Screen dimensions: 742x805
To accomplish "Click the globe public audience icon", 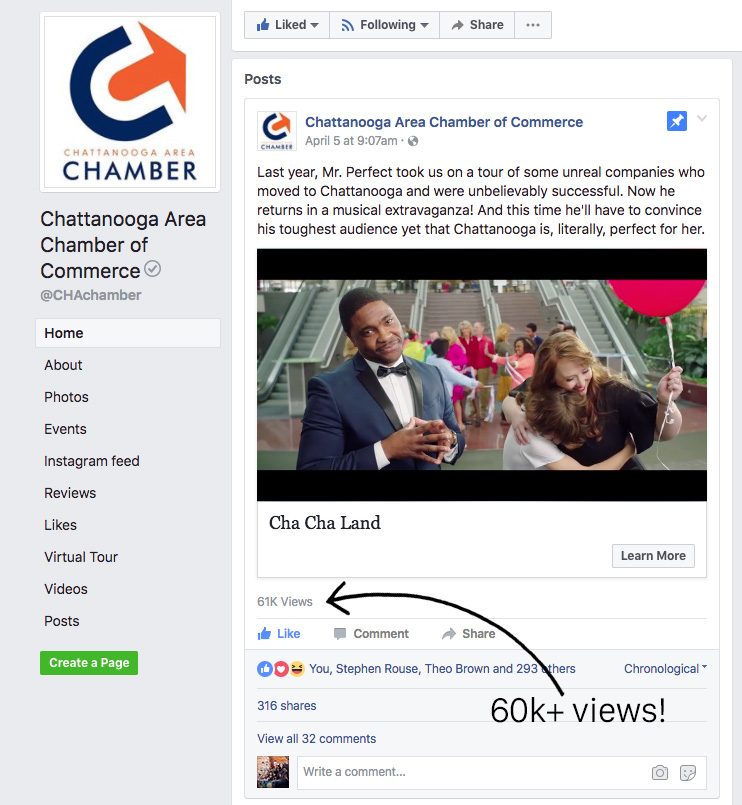I will point(412,141).
